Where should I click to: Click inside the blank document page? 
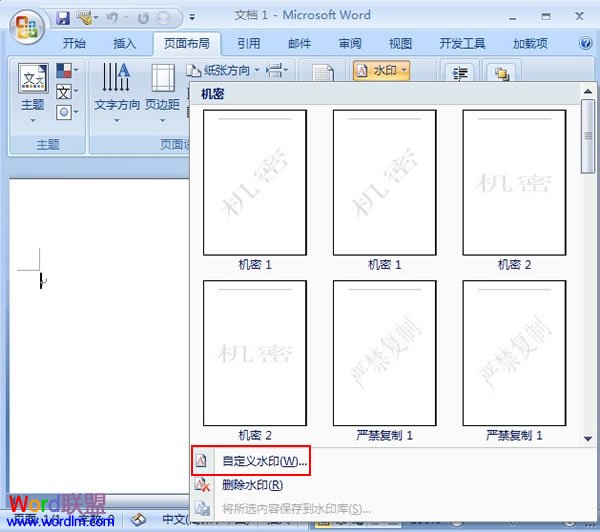click(99, 337)
